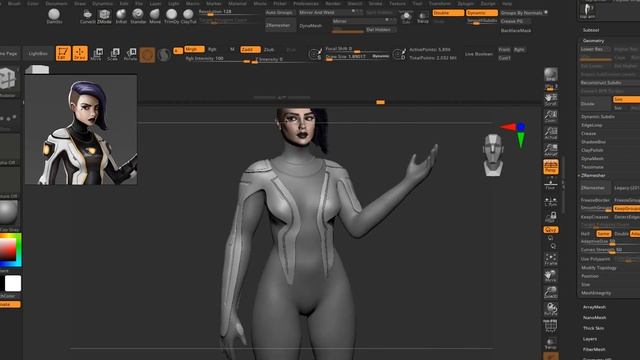Open the ArrayMesh subpalette
The width and height of the screenshot is (640, 360).
click(594, 307)
